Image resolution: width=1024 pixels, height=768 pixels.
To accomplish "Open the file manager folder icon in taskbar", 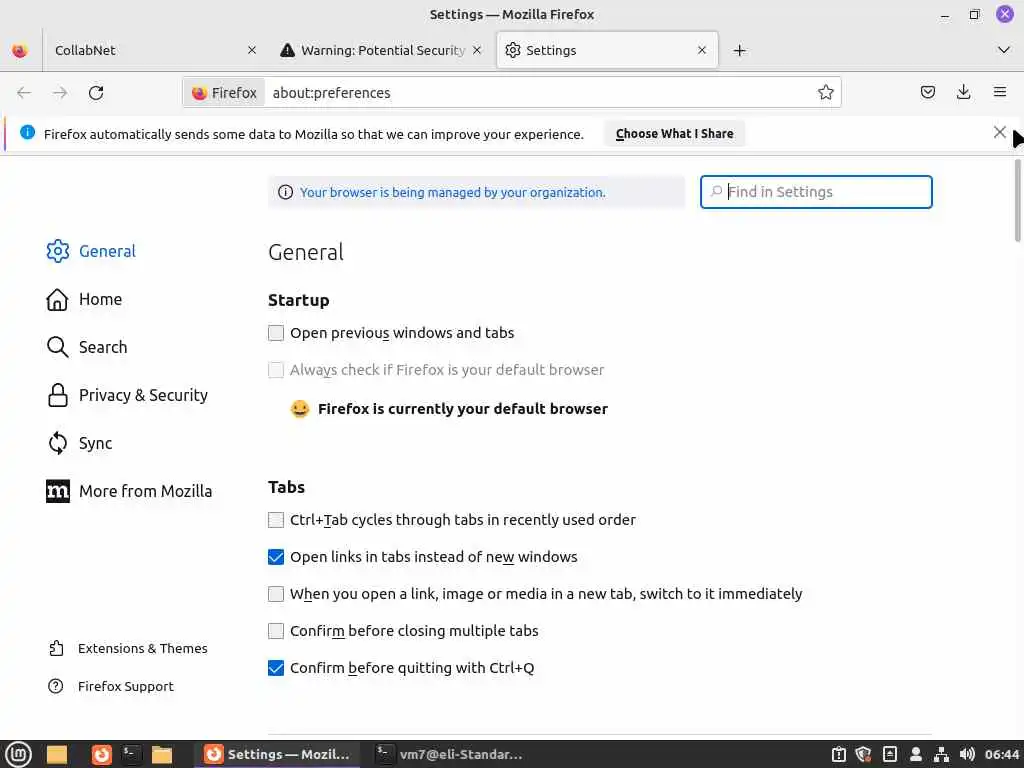I will (161, 754).
